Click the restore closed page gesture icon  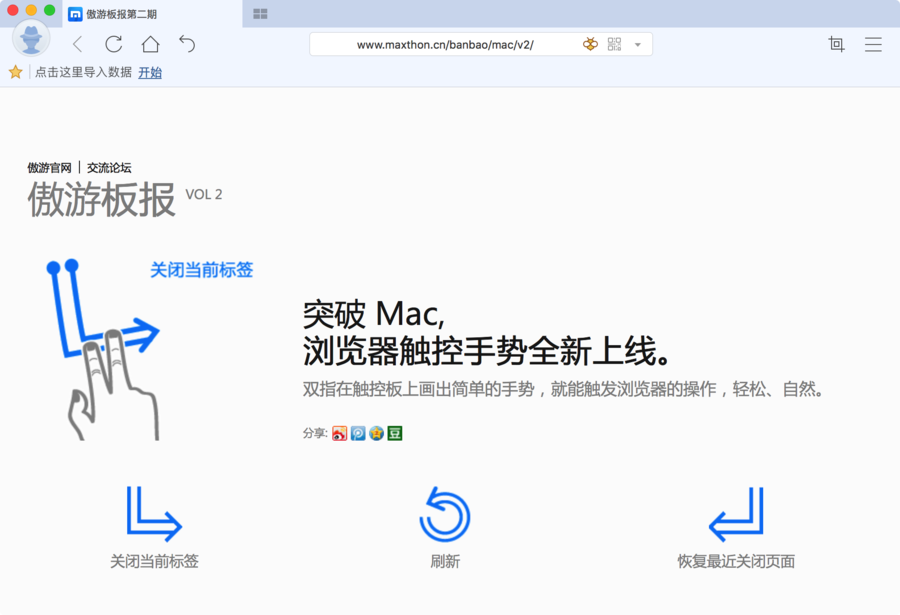click(x=736, y=514)
